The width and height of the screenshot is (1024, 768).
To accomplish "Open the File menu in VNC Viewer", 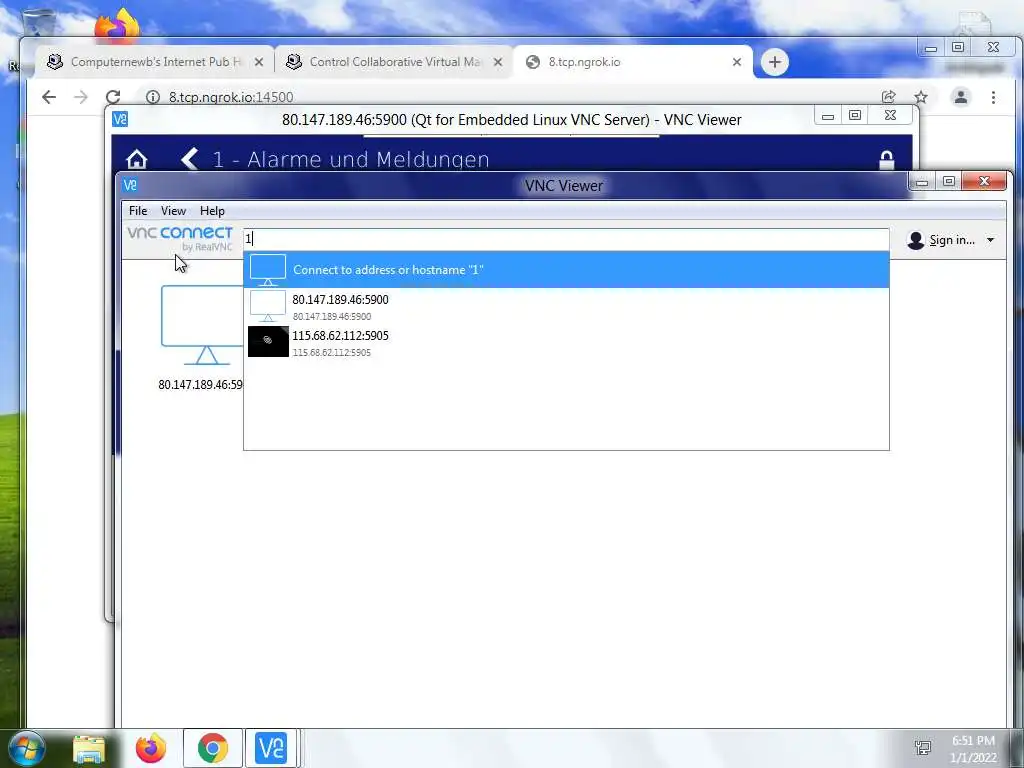I will tap(138, 211).
